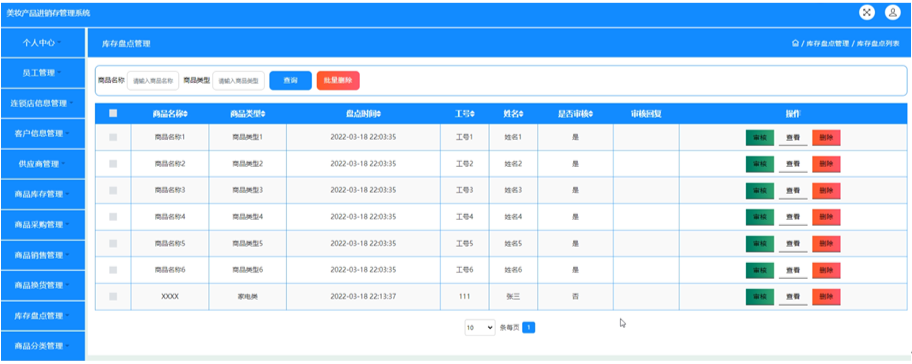Viewport: 912px width, 364px height.
Task: Expand 商品销售管理 sidebar menu
Action: click(x=43, y=255)
